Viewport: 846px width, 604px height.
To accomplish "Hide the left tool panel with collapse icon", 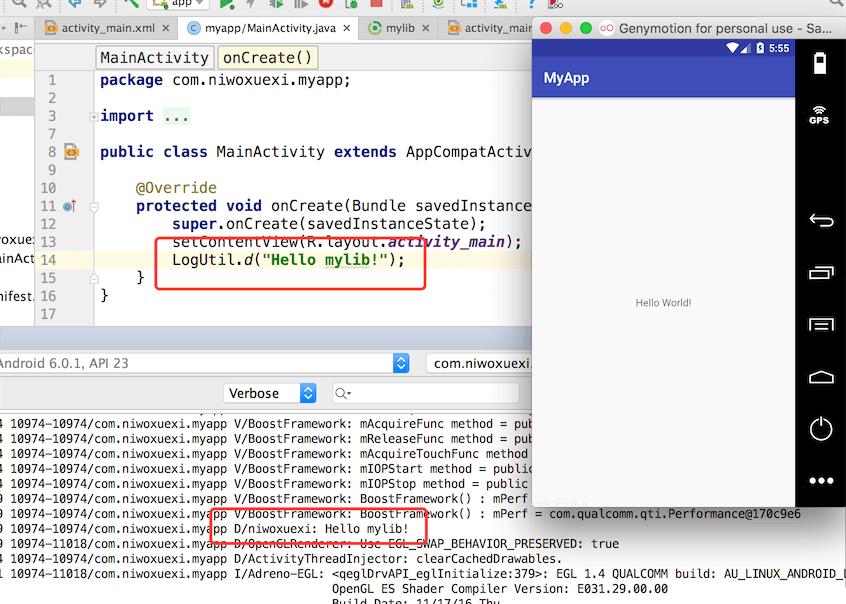I will 21,28.
